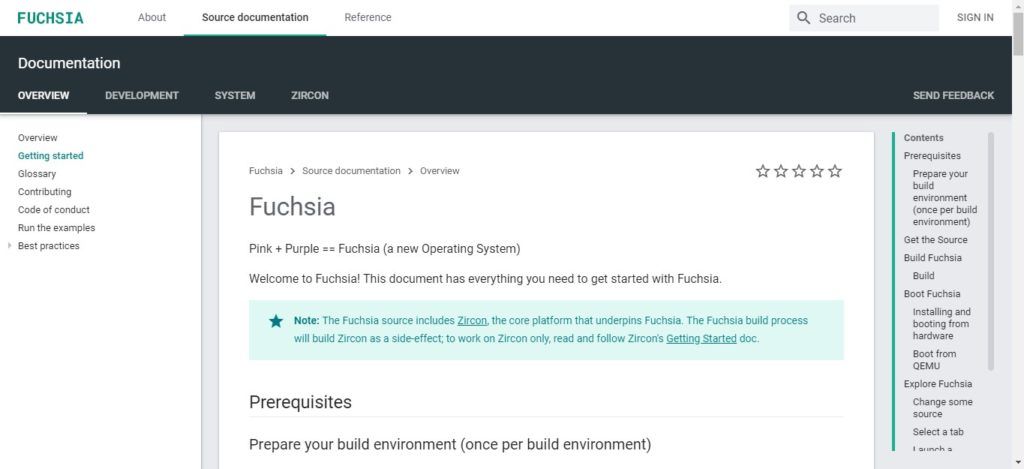The image size is (1024, 469).
Task: Switch to the Overview section tab
Action: [43, 95]
